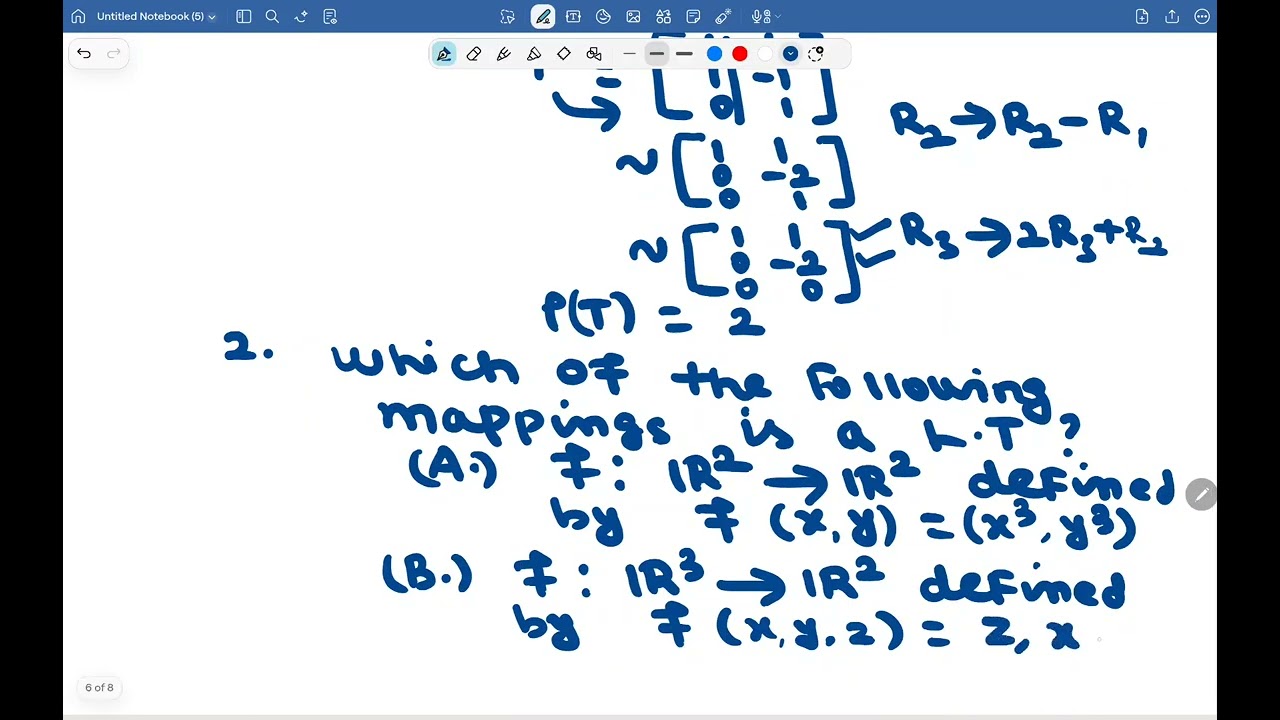Open the Untitled Notebook (5) title dropdown
This screenshot has height=720, width=1280.
[156, 16]
